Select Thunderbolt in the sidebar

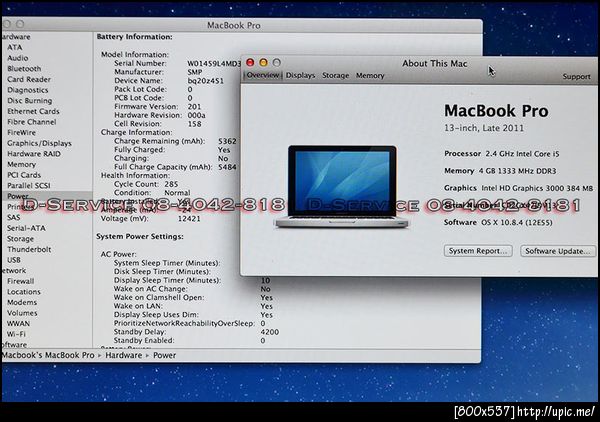(29, 249)
